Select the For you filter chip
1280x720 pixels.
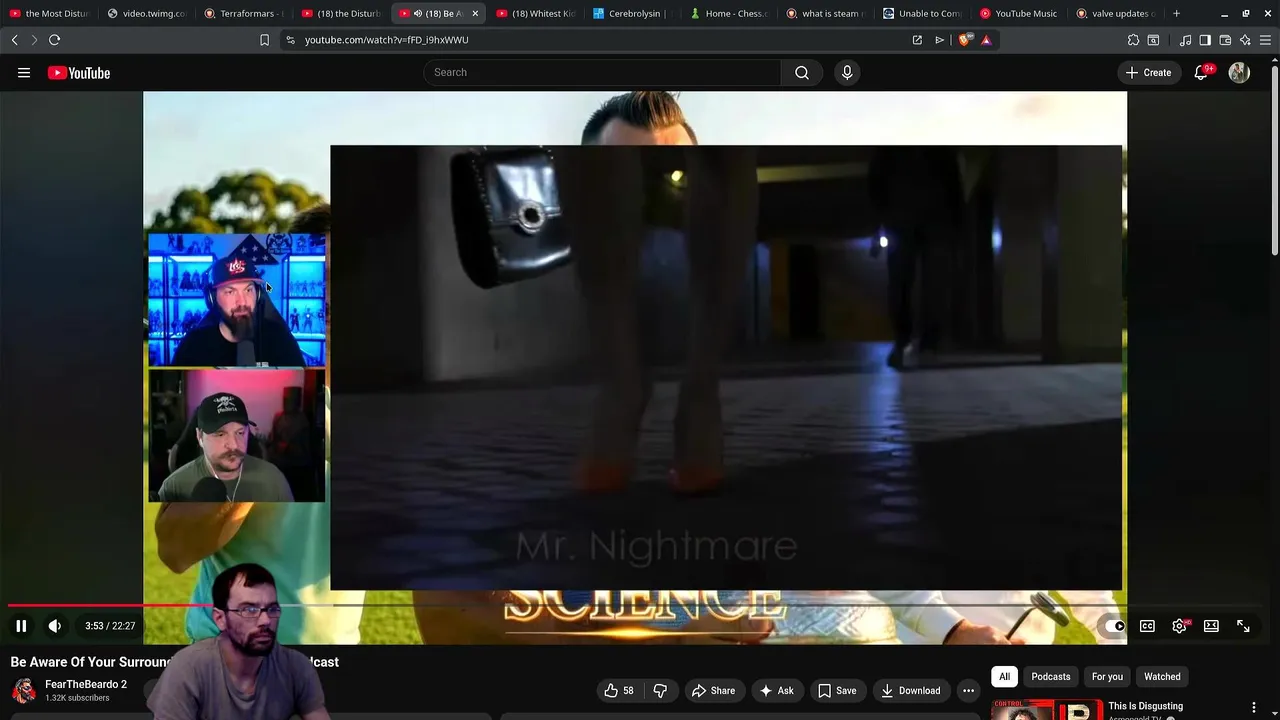tap(1107, 677)
